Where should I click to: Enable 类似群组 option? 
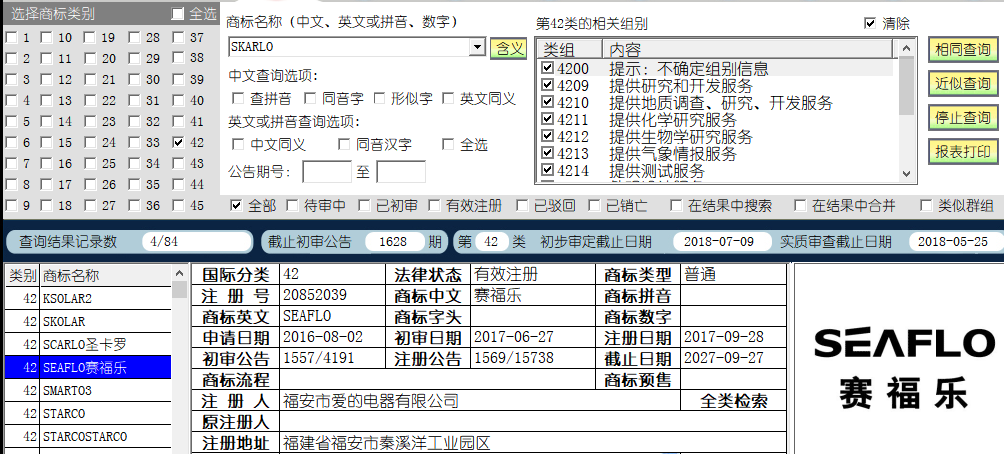926,206
